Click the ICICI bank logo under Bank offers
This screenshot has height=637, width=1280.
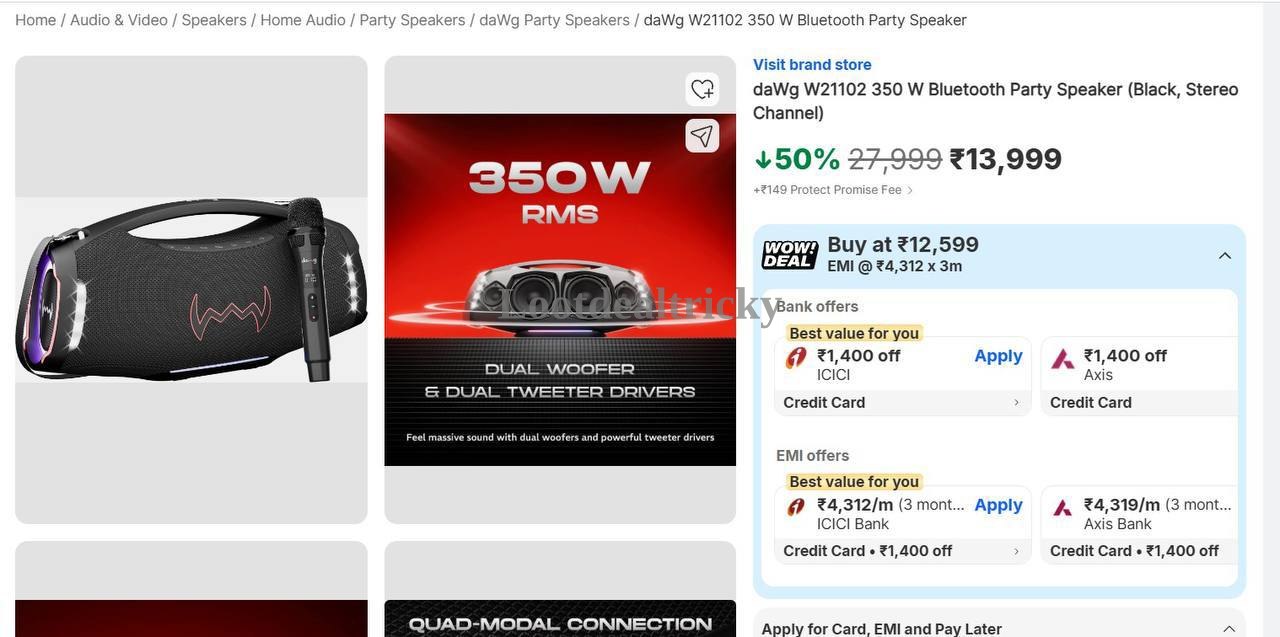tap(796, 358)
